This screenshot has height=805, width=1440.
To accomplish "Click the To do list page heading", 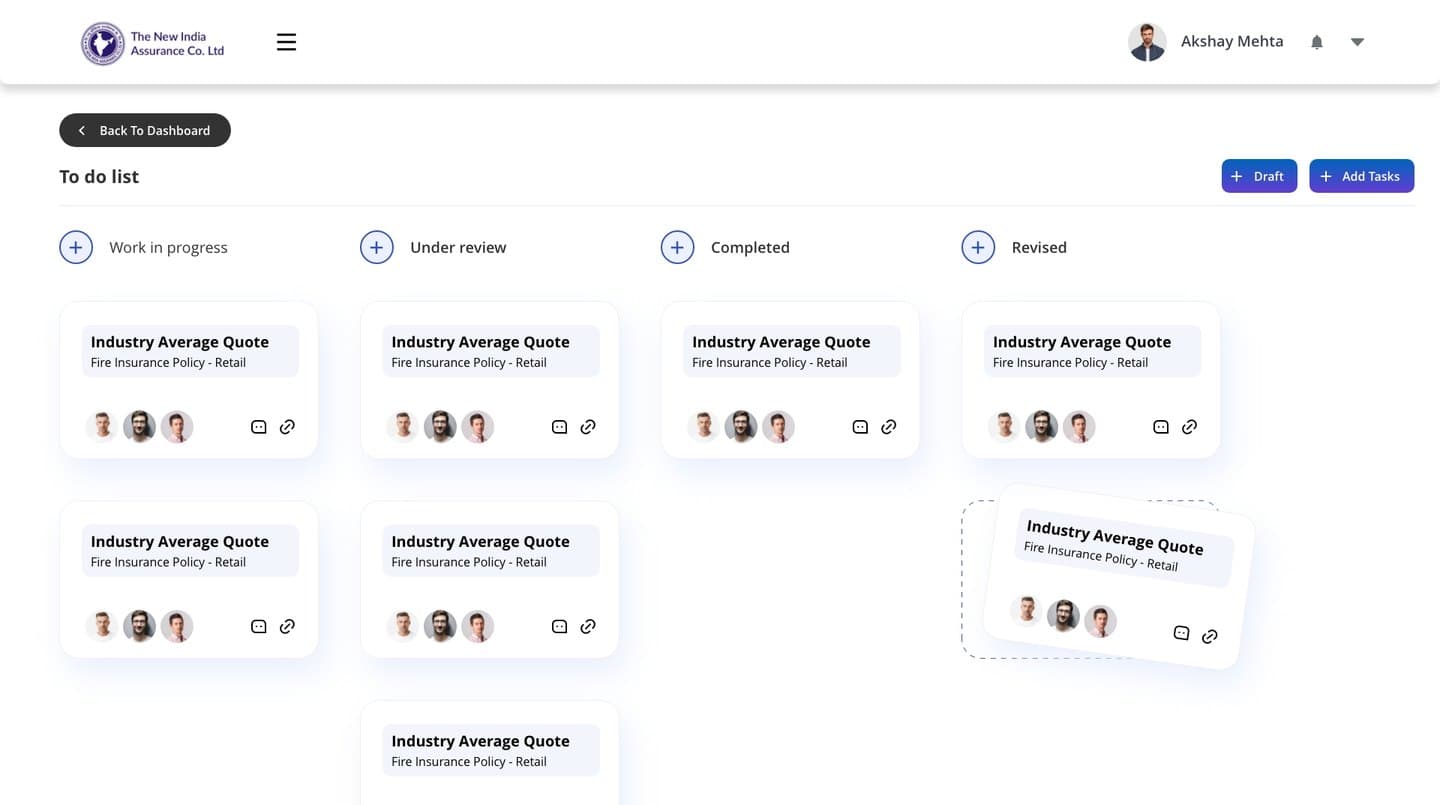I will (99, 176).
